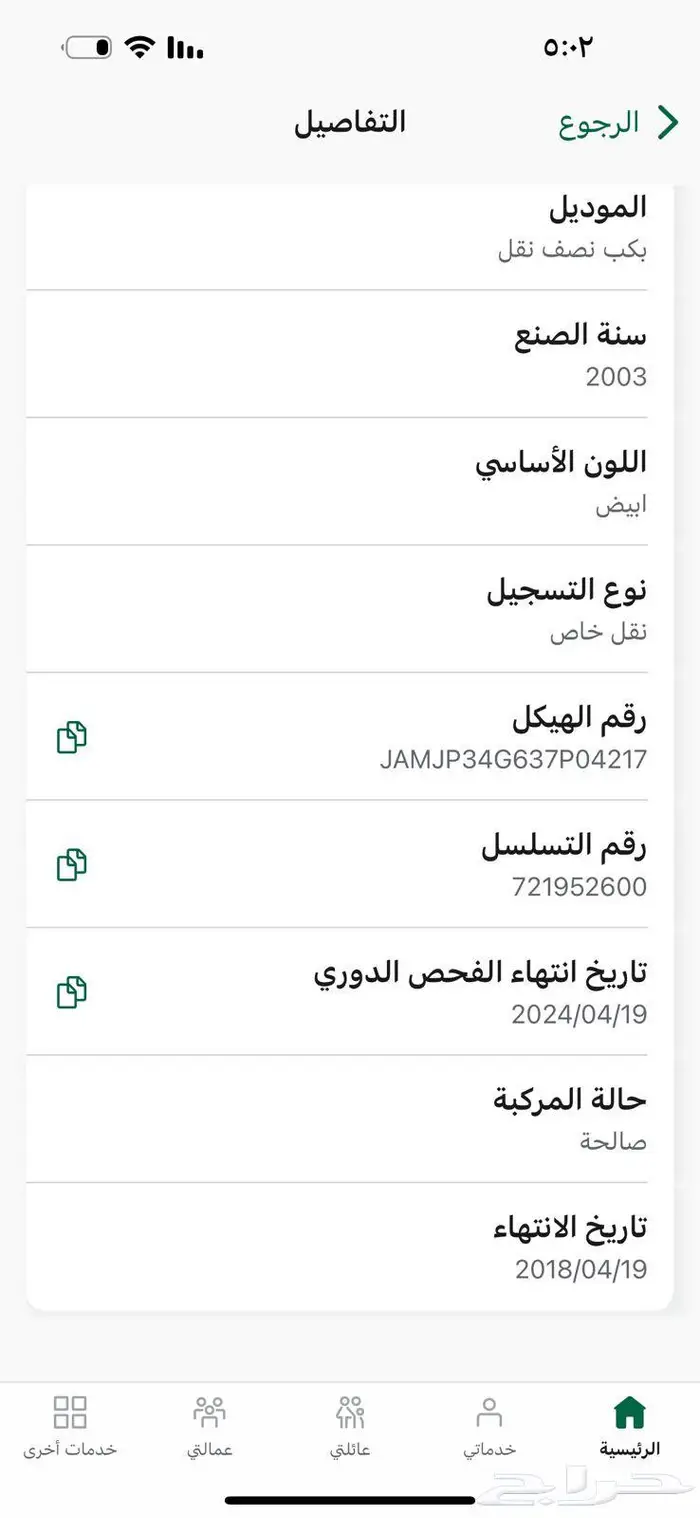Viewport: 700px width, 1518px height.
Task: Open the عائلتي family icon
Action: (x=350, y=1412)
